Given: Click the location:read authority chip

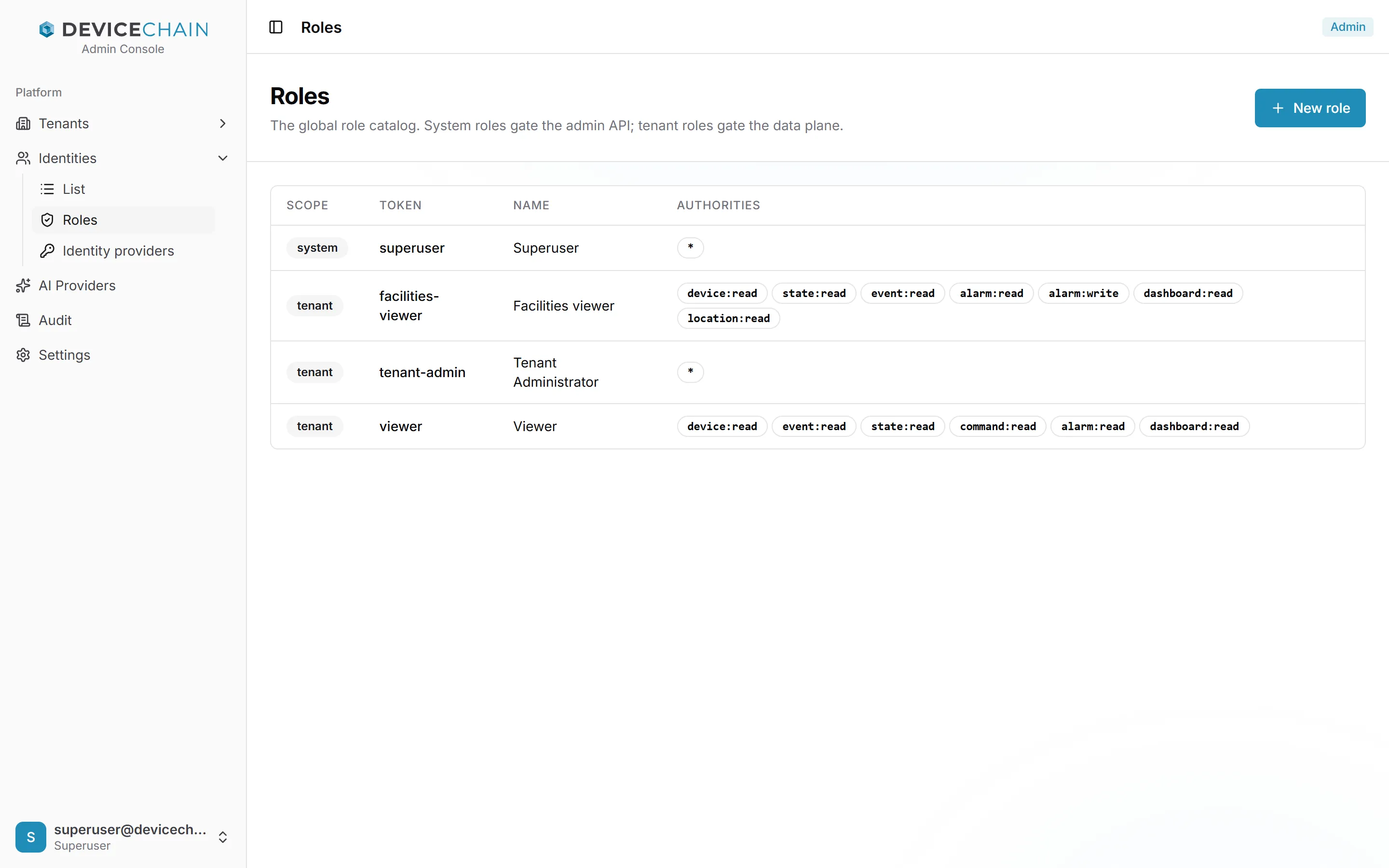Looking at the screenshot, I should (x=728, y=319).
